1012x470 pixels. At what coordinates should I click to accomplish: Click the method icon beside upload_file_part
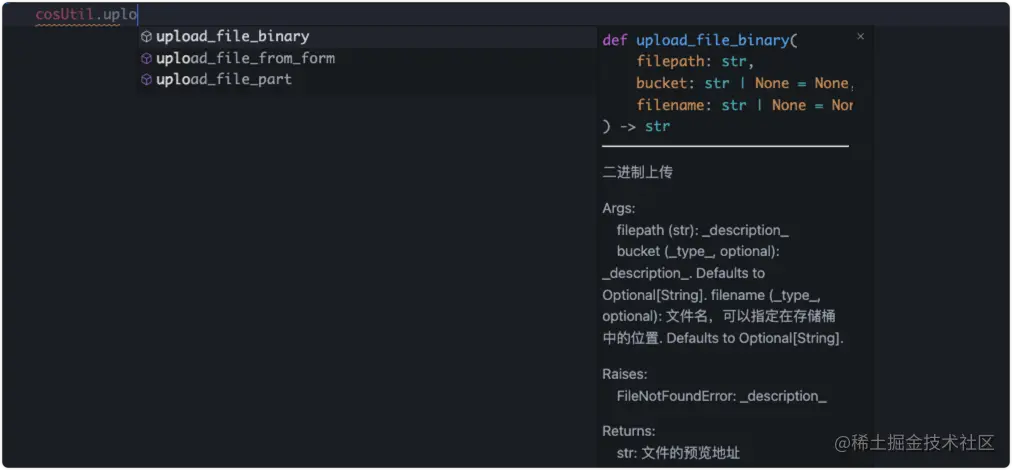click(x=147, y=80)
